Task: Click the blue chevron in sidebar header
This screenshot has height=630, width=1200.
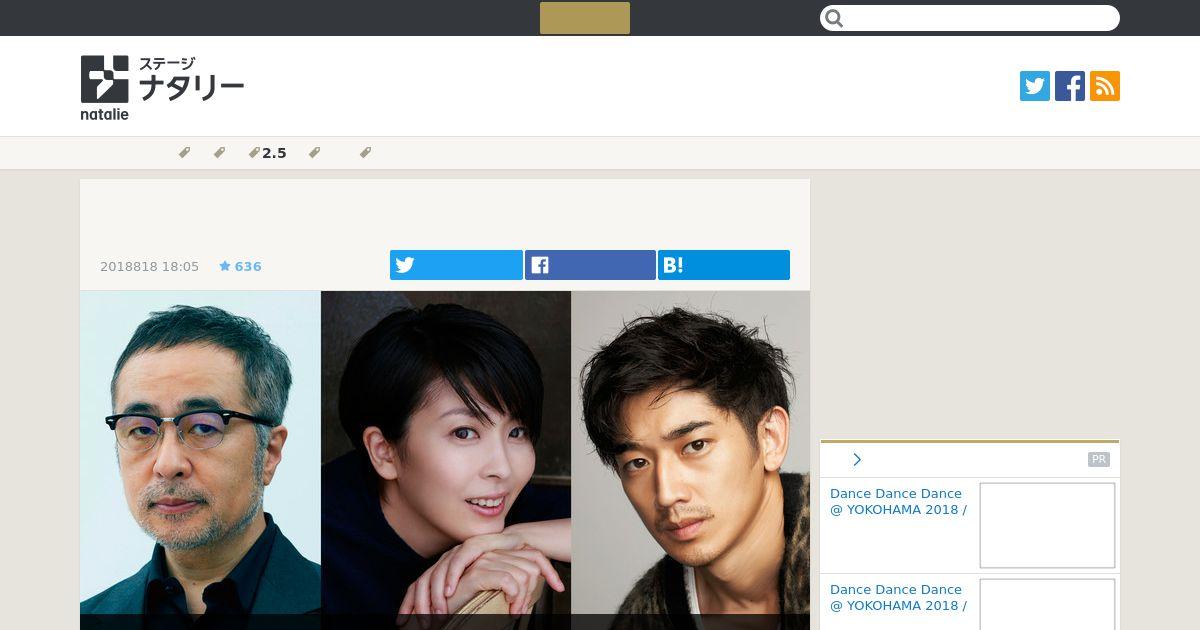Action: pos(857,460)
